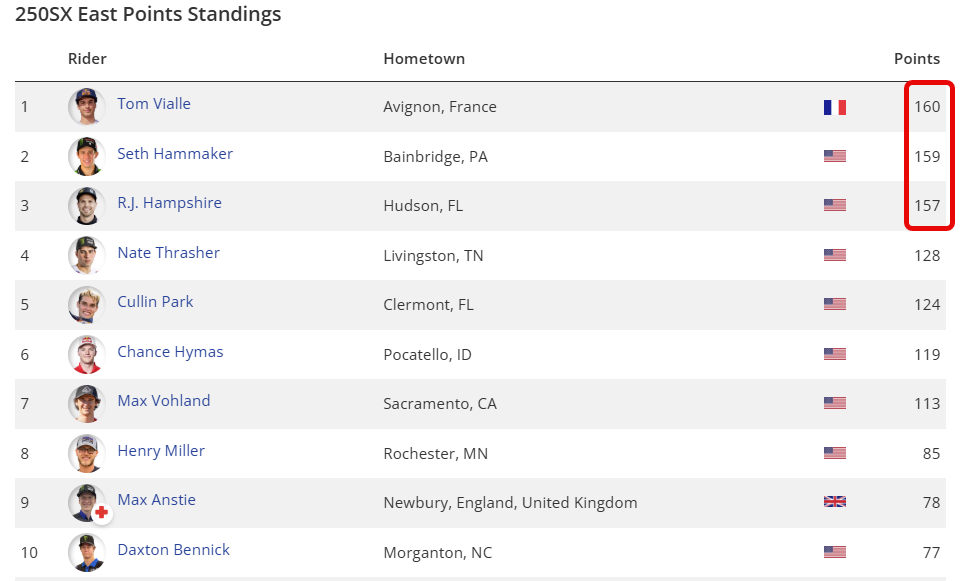This screenshot has height=581, width=963.
Task: Click Chance Hymas's rider avatar photo
Action: 87,354
